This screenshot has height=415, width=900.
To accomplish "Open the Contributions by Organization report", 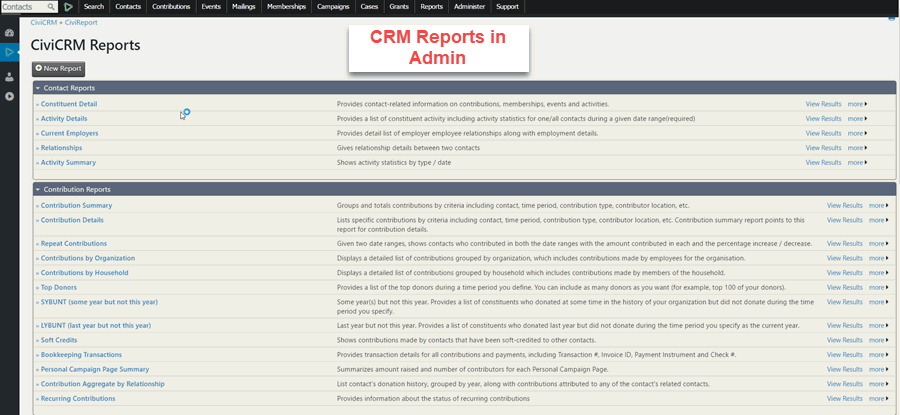I will point(88,258).
